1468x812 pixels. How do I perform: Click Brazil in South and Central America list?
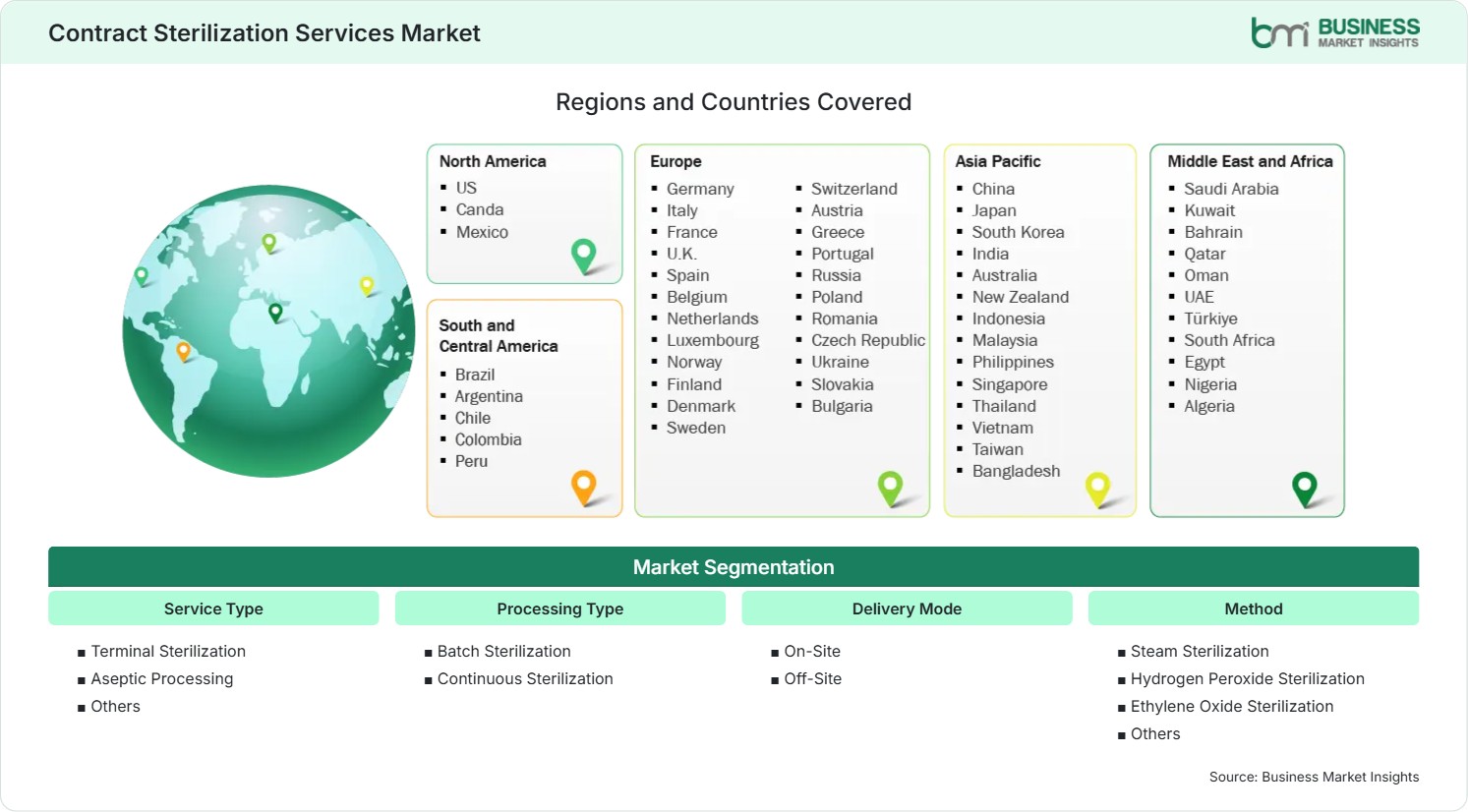point(475,375)
